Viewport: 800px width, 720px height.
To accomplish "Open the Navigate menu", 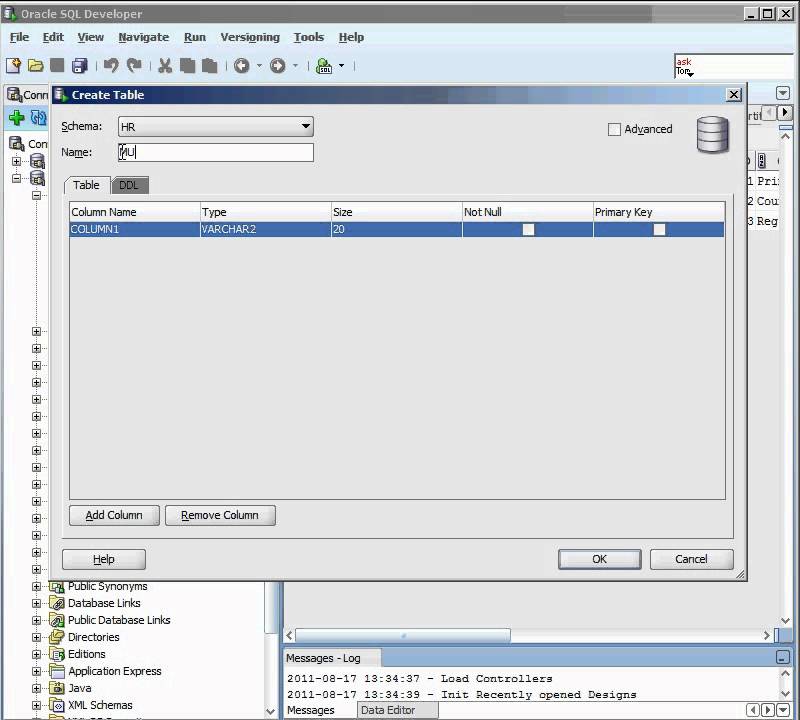I will click(143, 37).
